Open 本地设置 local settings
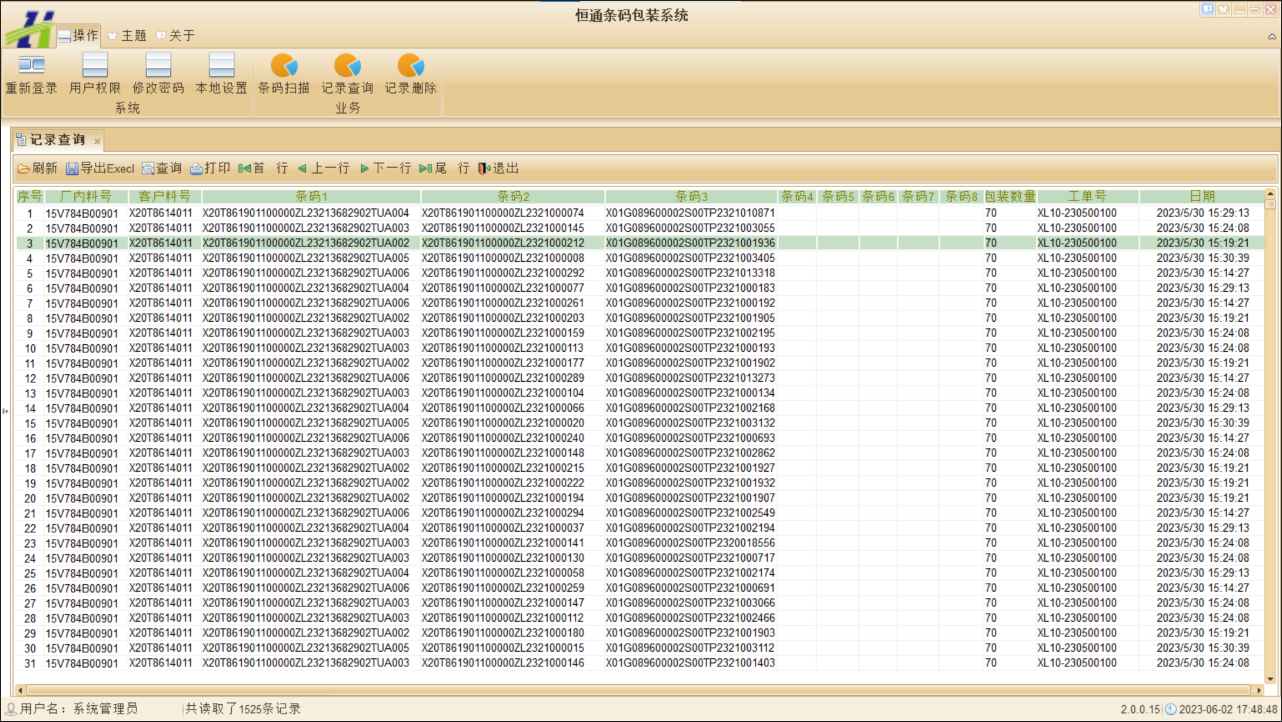1282x722 pixels. (221, 75)
